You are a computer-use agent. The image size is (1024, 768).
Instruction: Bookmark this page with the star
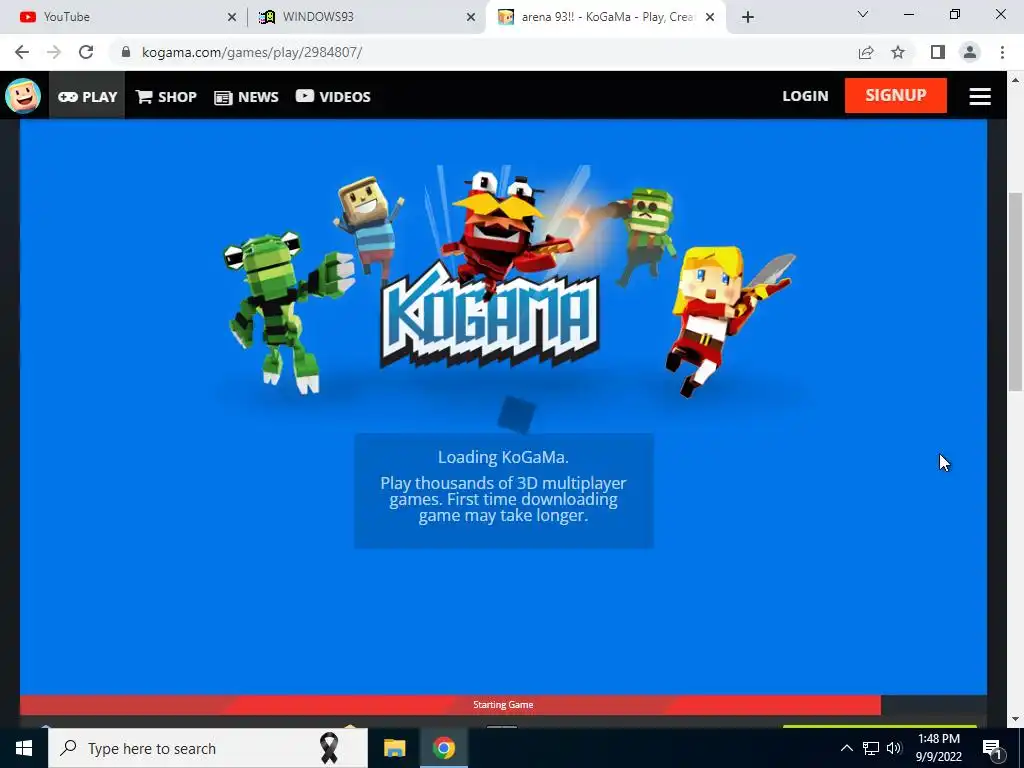tap(898, 52)
